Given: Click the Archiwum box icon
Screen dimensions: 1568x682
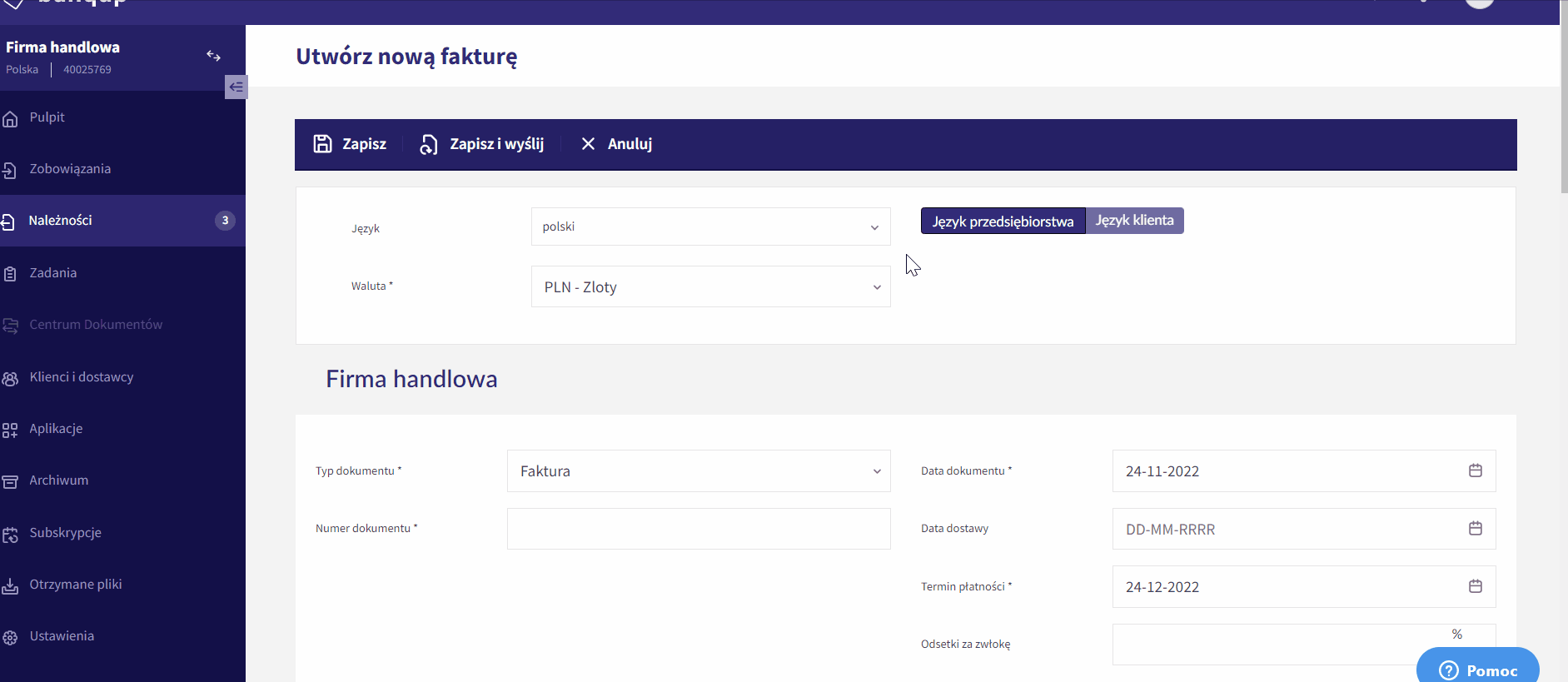Looking at the screenshot, I should point(10,481).
